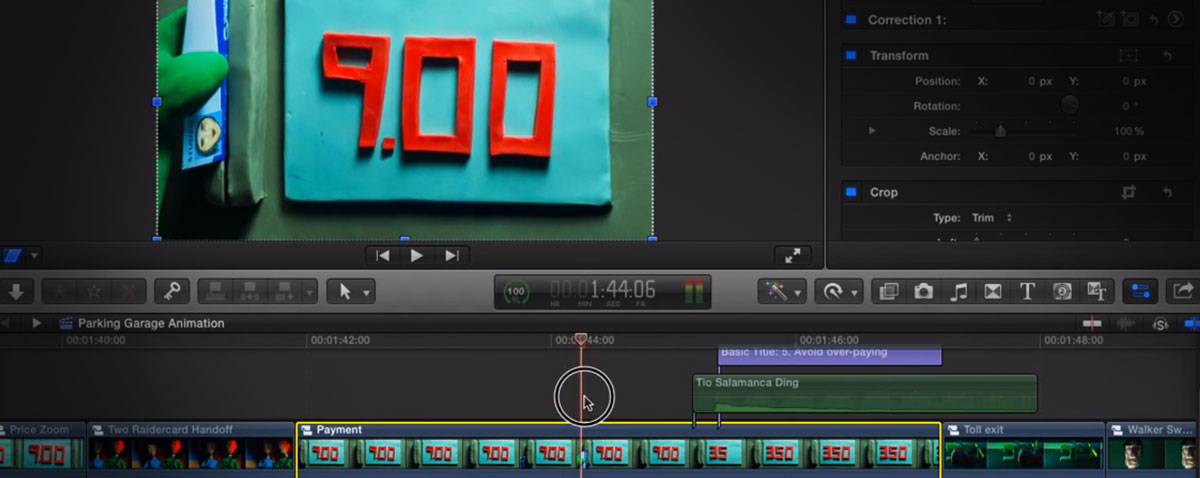The width and height of the screenshot is (1200, 478).
Task: Toggle the inspector button
Action: click(x=1140, y=291)
